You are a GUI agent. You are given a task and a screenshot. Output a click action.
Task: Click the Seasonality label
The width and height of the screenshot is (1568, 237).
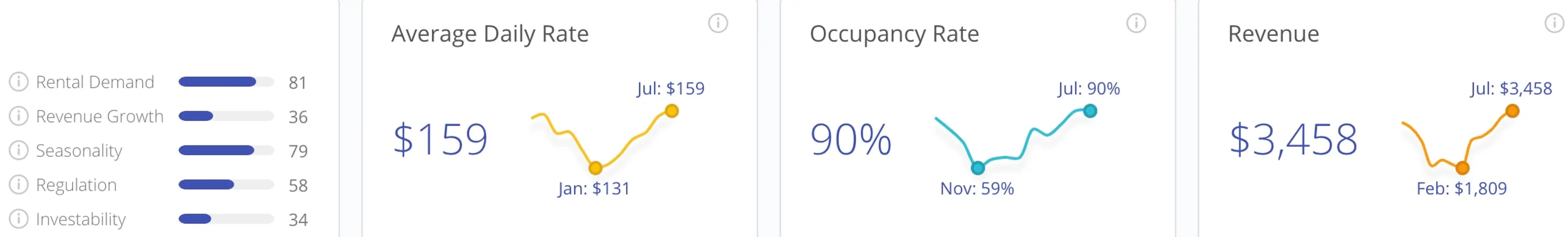pos(79,150)
